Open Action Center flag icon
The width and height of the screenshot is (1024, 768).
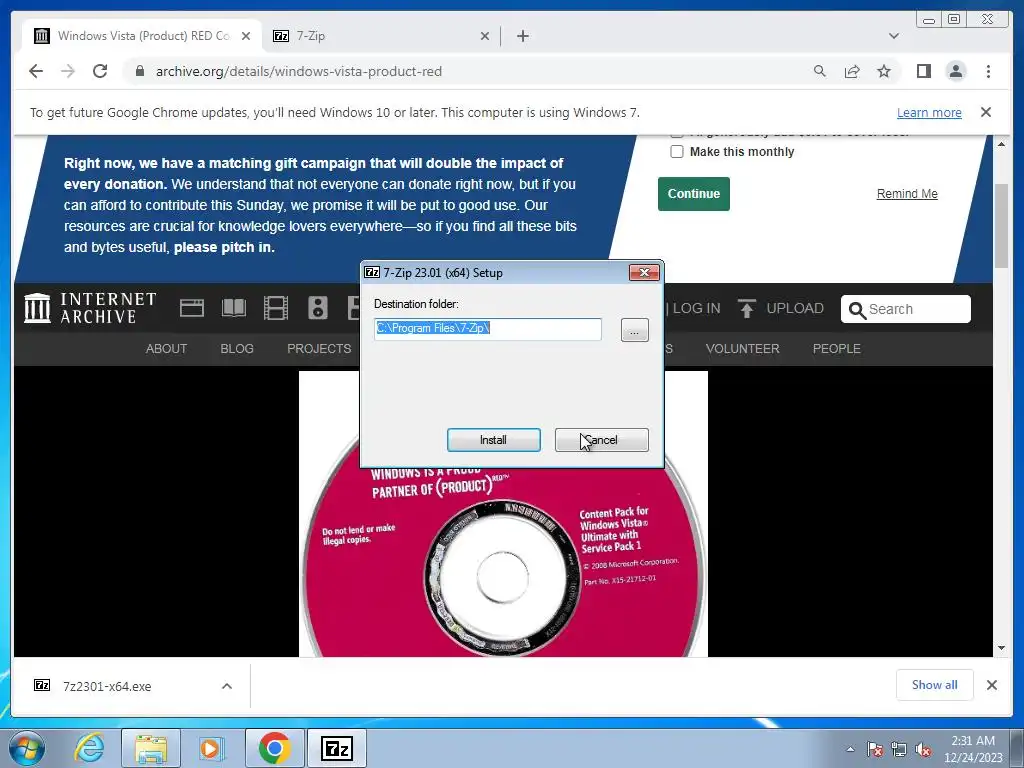point(875,749)
